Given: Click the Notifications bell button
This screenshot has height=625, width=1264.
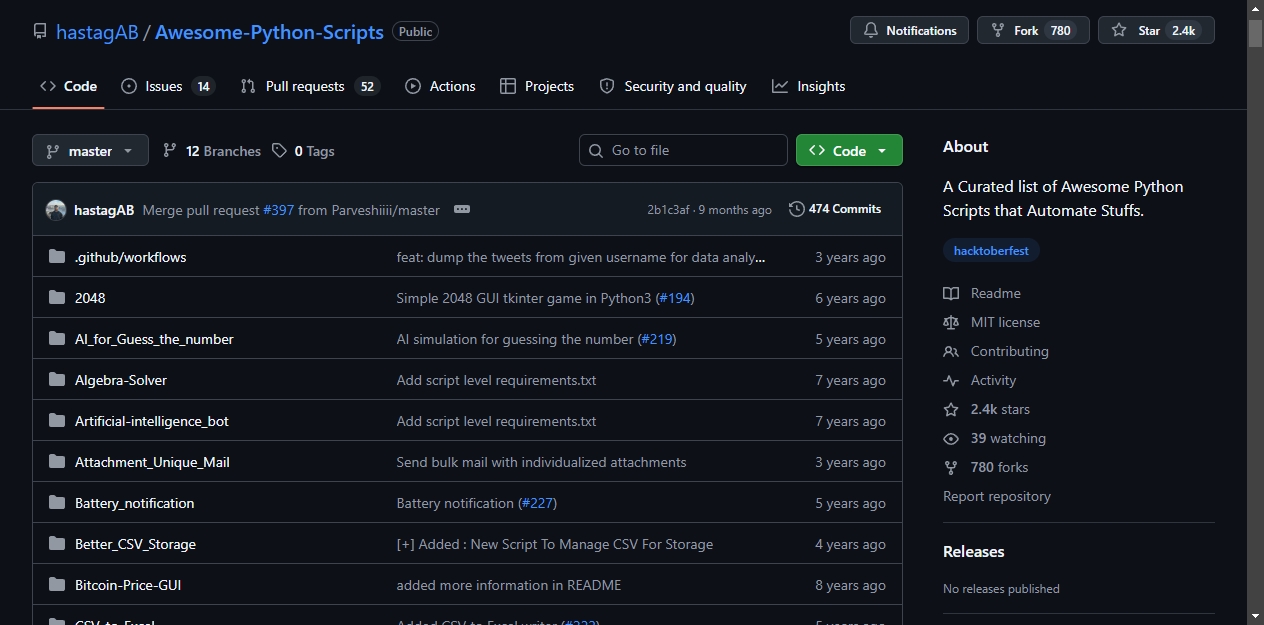Looking at the screenshot, I should 909,31.
